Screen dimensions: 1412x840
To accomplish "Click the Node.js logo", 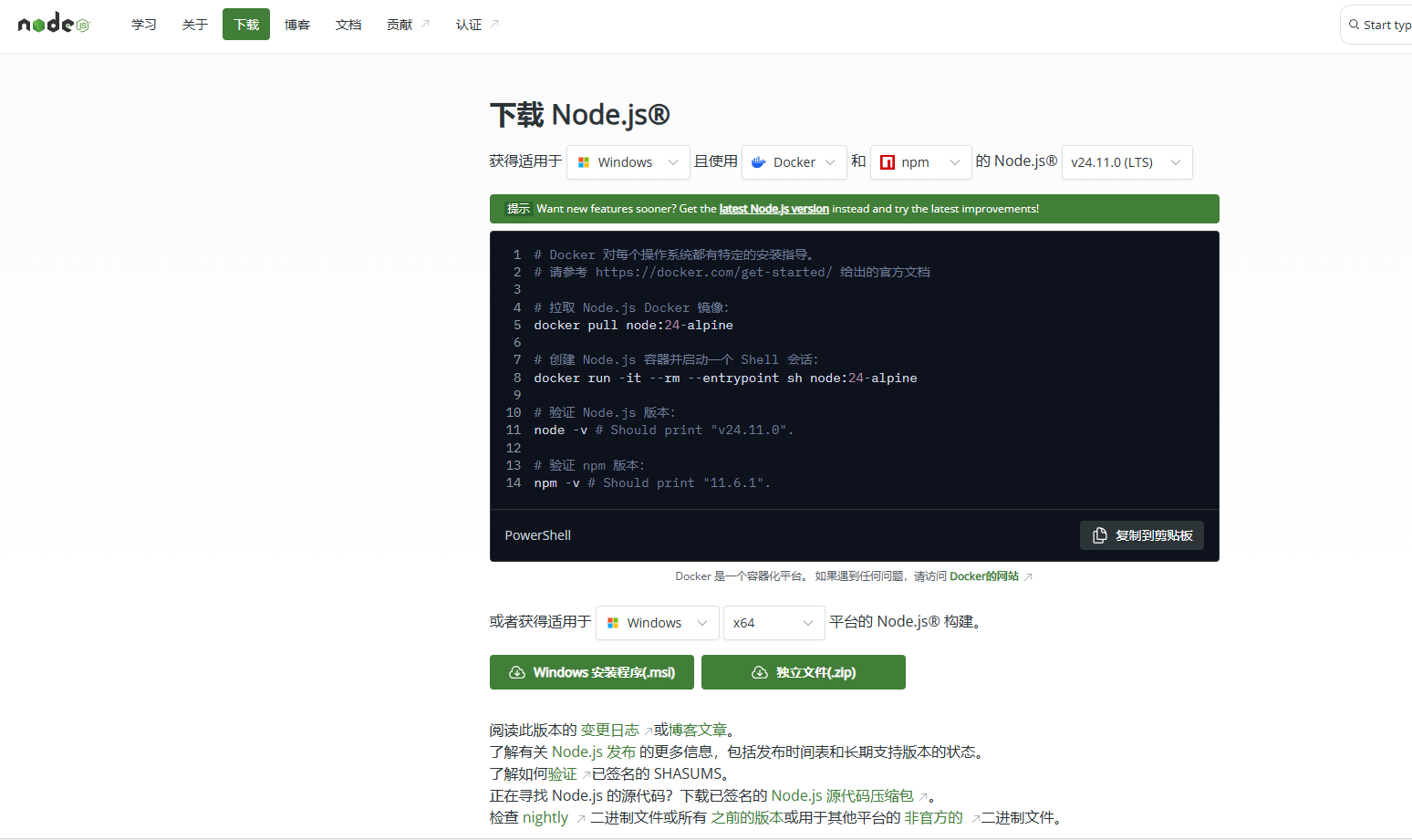I will [52, 23].
